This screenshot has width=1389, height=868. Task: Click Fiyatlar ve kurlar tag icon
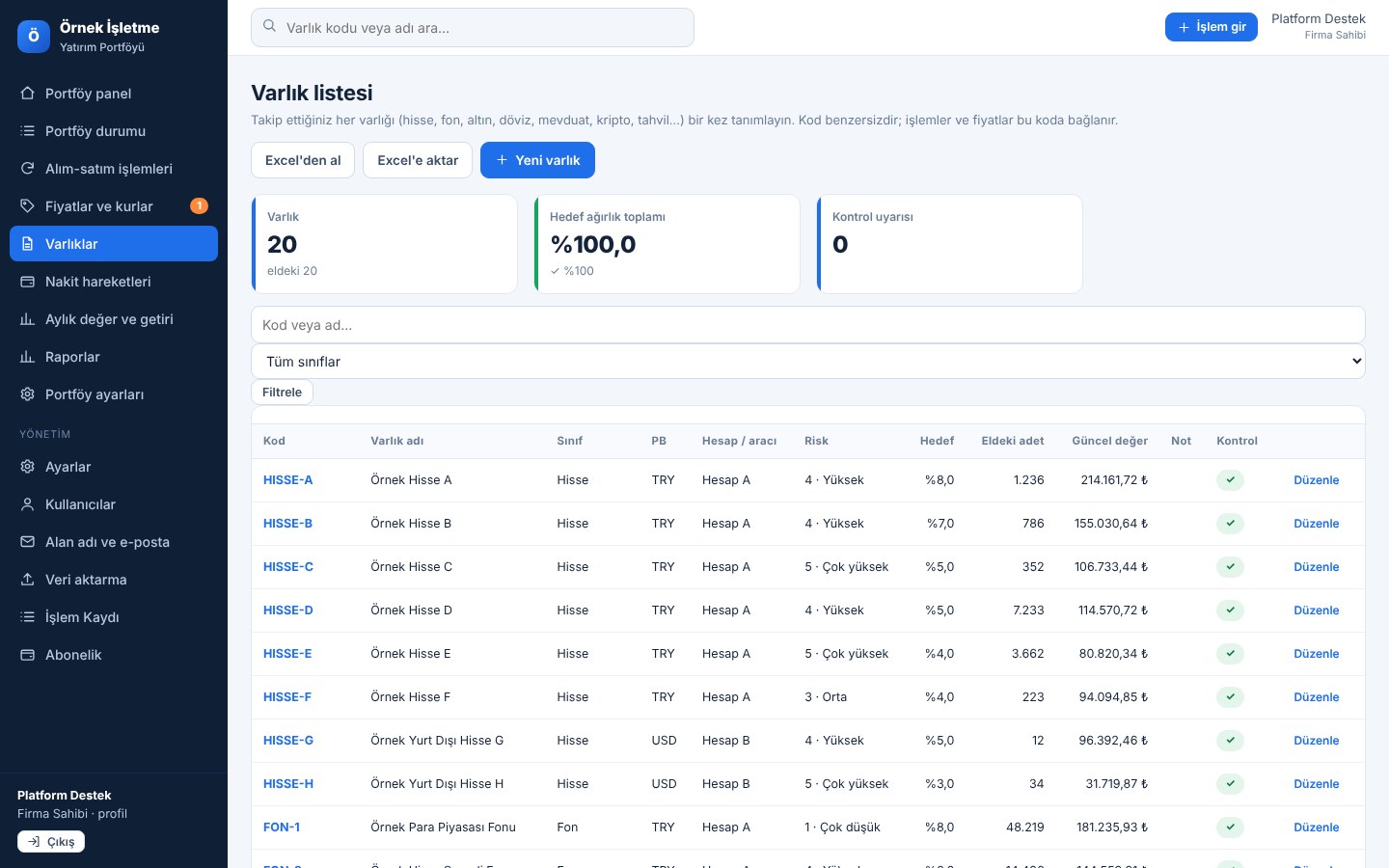click(x=27, y=206)
